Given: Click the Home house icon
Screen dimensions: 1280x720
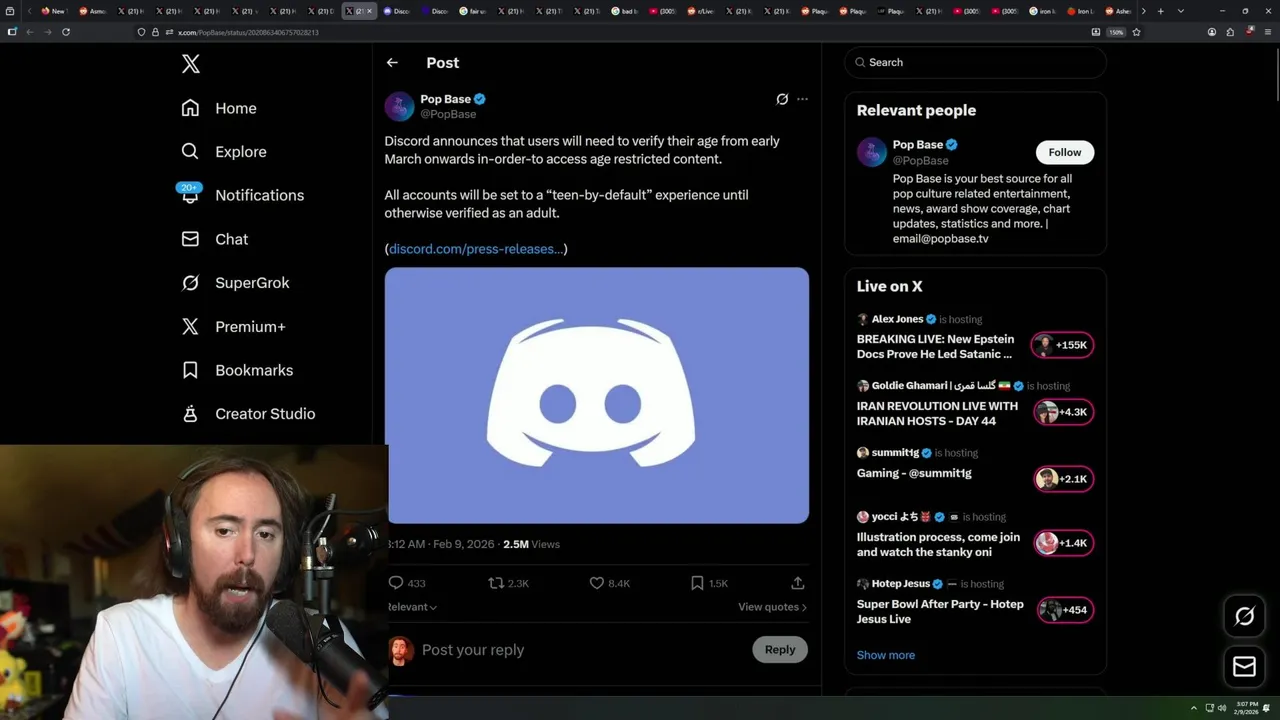Looking at the screenshot, I should point(190,108).
